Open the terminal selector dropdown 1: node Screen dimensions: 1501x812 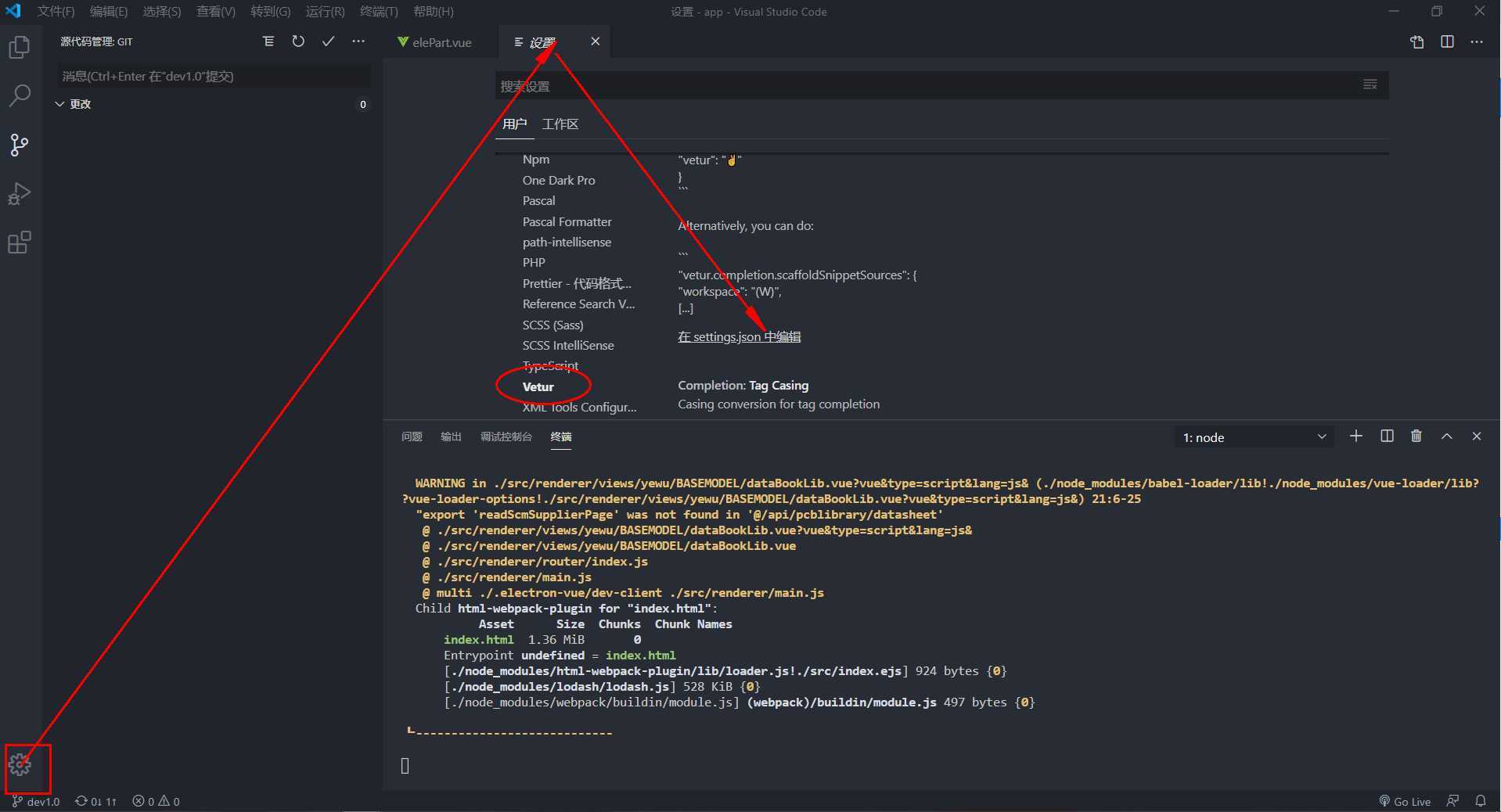[x=1254, y=437]
